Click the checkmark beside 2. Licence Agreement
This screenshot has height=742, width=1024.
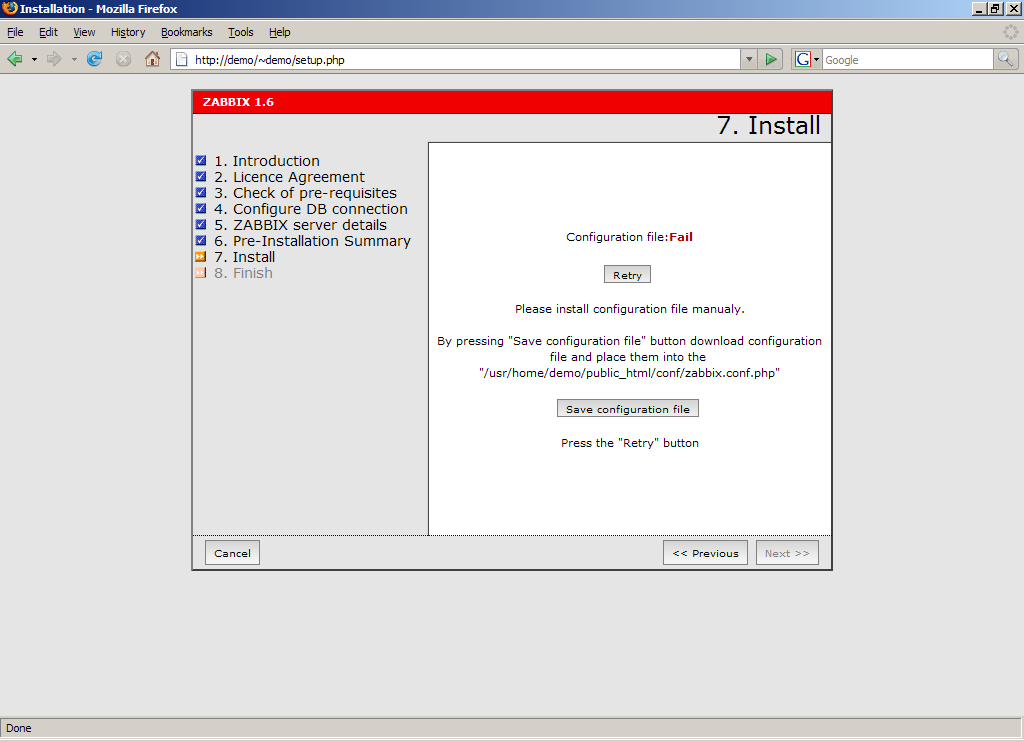pos(200,176)
